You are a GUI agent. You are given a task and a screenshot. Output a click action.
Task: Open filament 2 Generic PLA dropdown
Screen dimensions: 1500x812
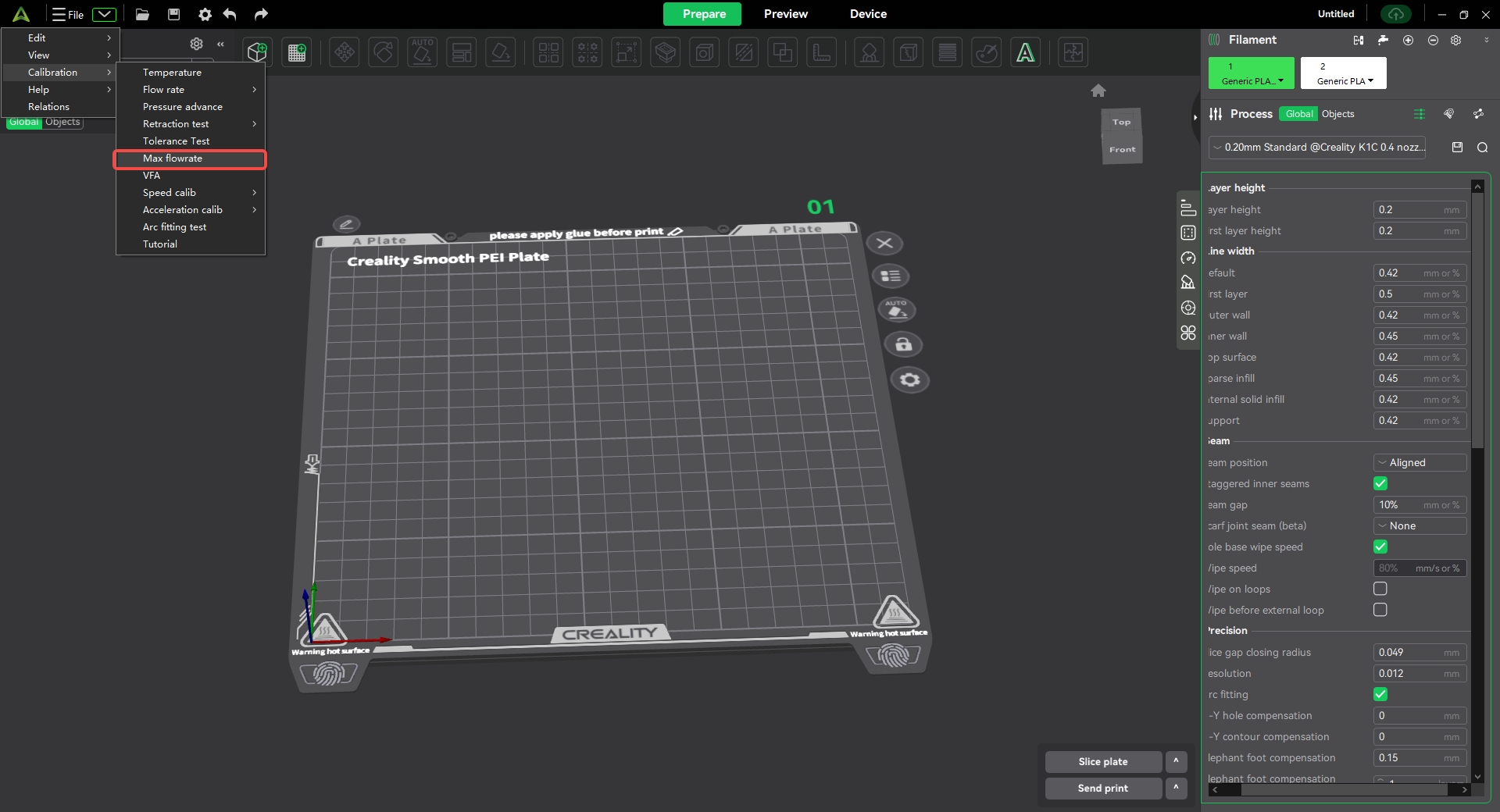click(1344, 73)
